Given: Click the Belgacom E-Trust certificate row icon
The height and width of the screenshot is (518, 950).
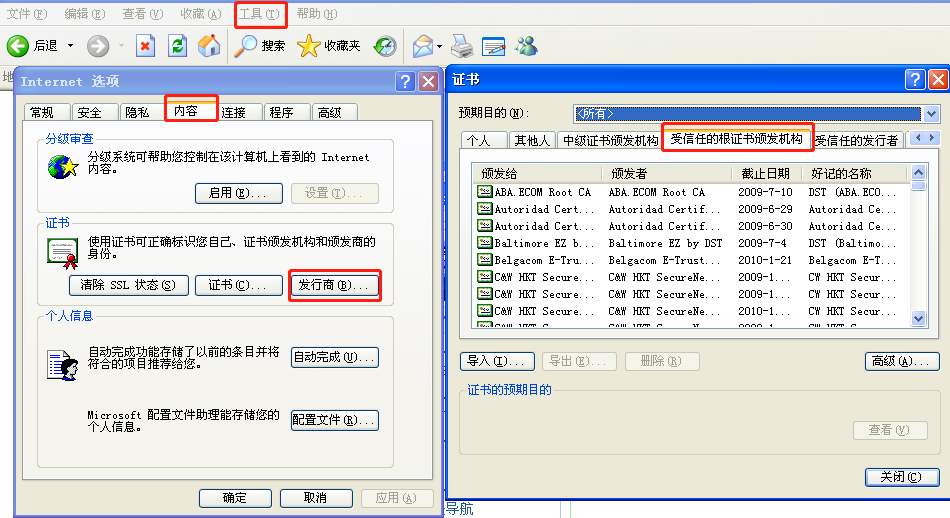Looking at the screenshot, I should tap(484, 260).
